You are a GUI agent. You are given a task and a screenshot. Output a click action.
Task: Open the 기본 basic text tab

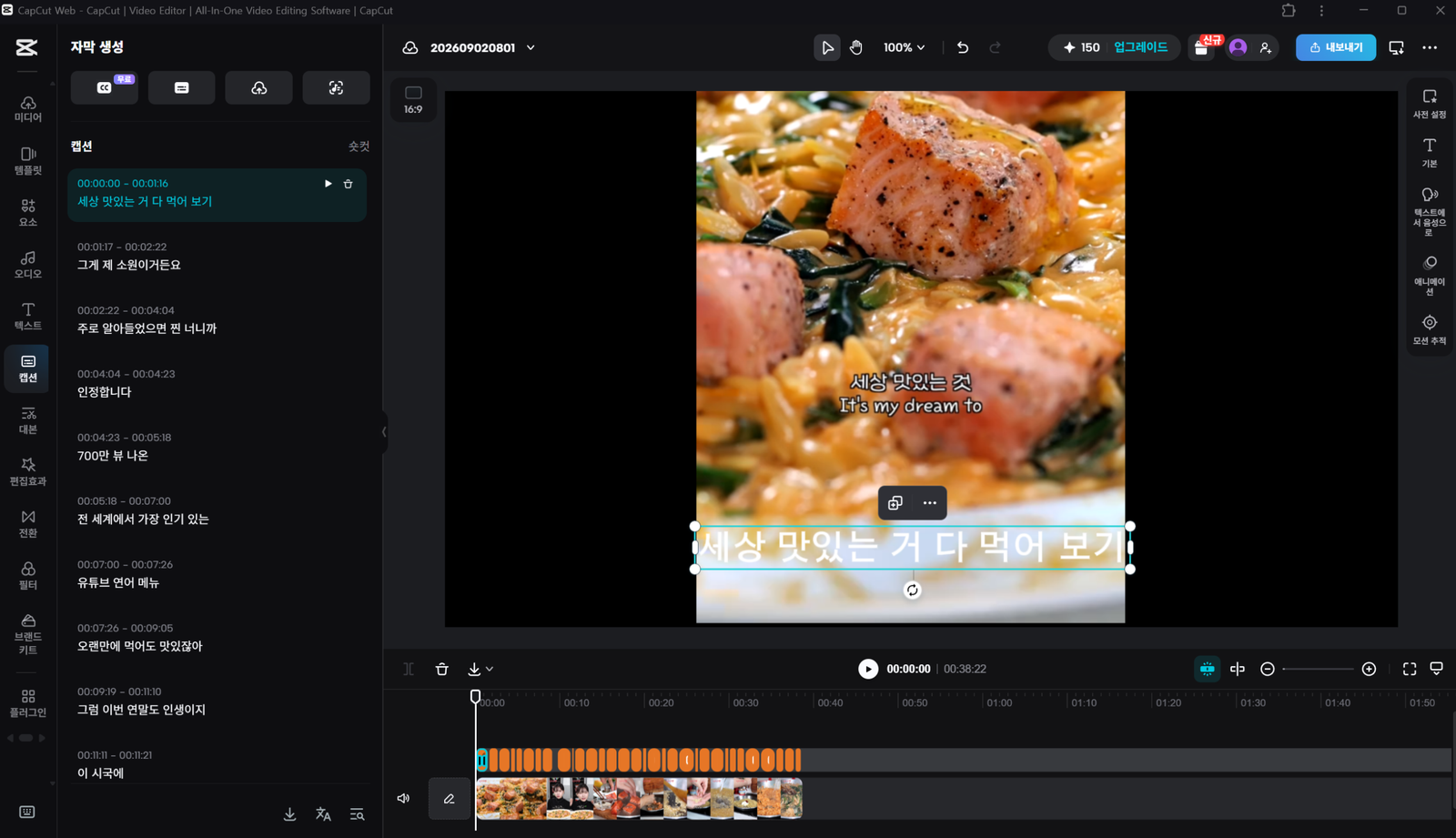tap(1430, 153)
